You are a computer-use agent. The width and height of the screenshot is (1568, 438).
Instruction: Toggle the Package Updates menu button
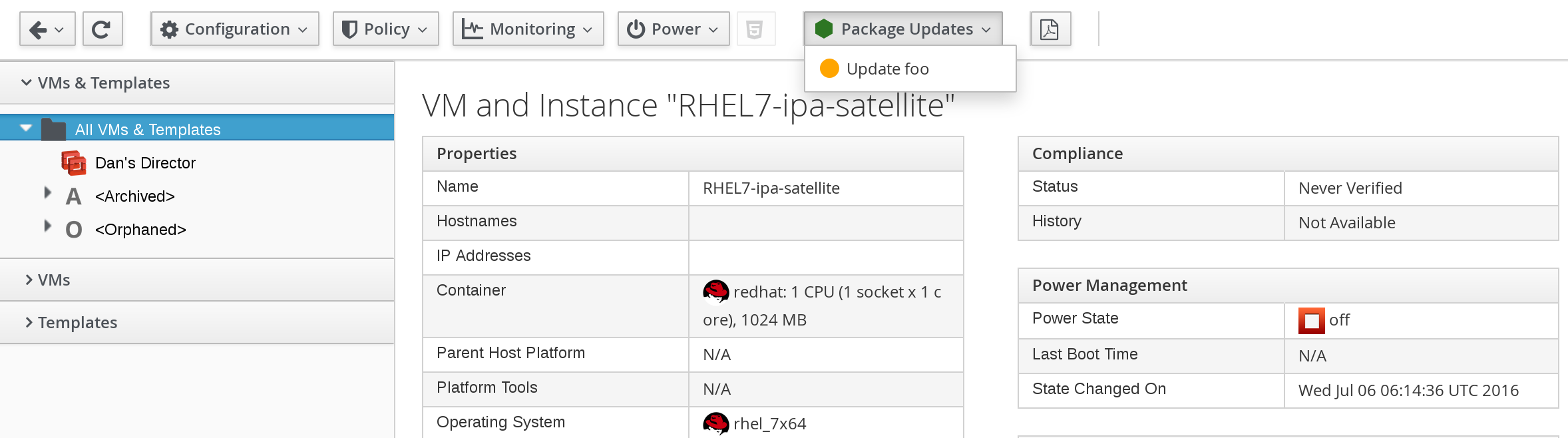pyautogui.click(x=902, y=29)
